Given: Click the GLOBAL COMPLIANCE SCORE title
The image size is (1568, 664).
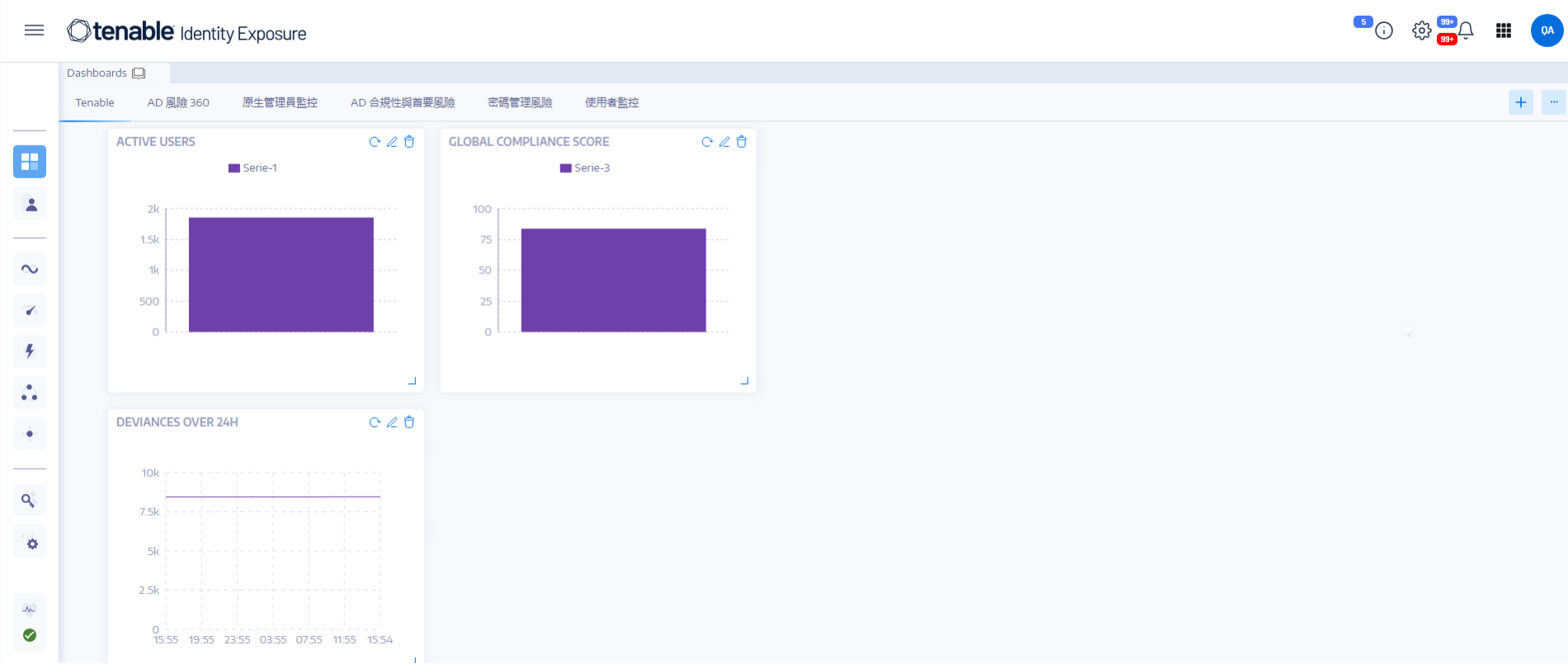Looking at the screenshot, I should point(529,142).
